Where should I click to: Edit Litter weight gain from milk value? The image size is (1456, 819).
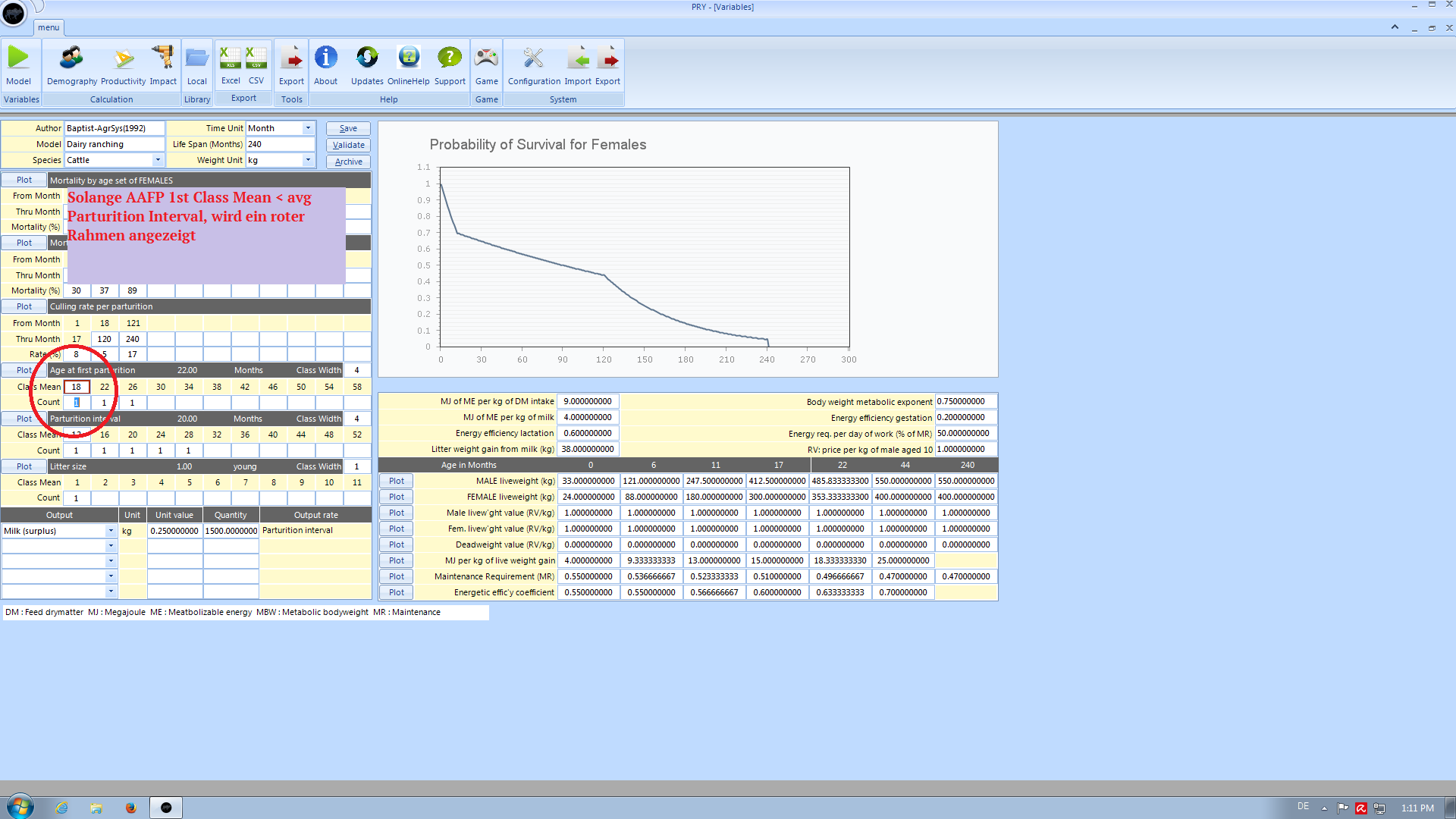tap(588, 449)
